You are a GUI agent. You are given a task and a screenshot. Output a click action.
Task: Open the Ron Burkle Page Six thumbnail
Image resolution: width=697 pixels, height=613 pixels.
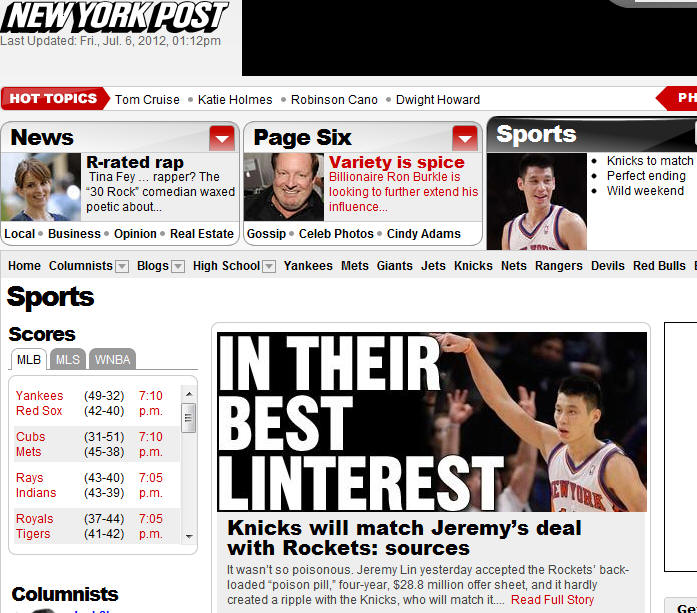(284, 187)
